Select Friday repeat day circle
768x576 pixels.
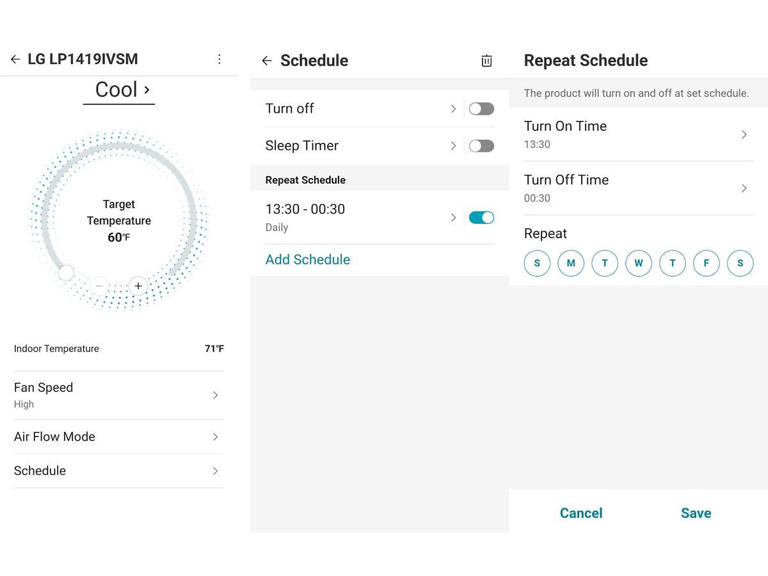pyautogui.click(x=706, y=263)
